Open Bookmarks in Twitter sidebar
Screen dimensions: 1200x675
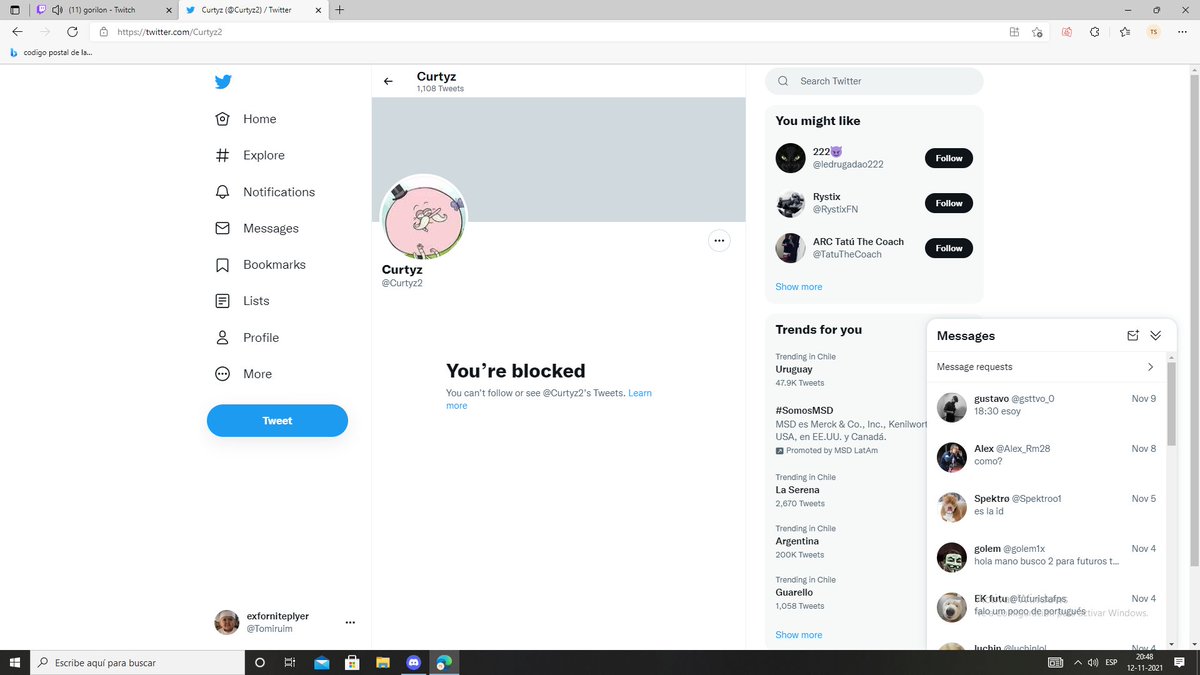[260, 265]
